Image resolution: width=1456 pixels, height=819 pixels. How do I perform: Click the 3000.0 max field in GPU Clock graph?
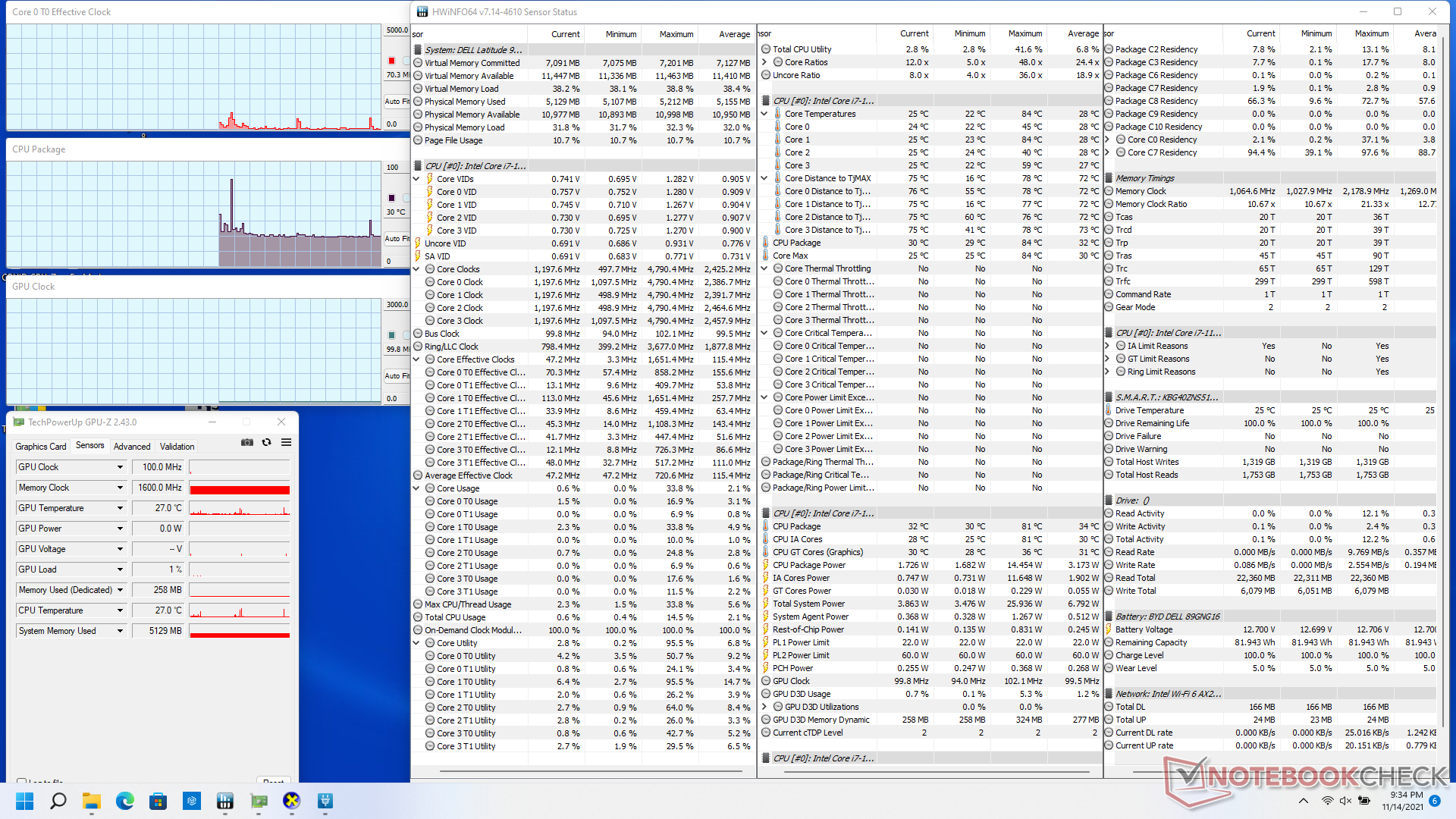pyautogui.click(x=397, y=305)
